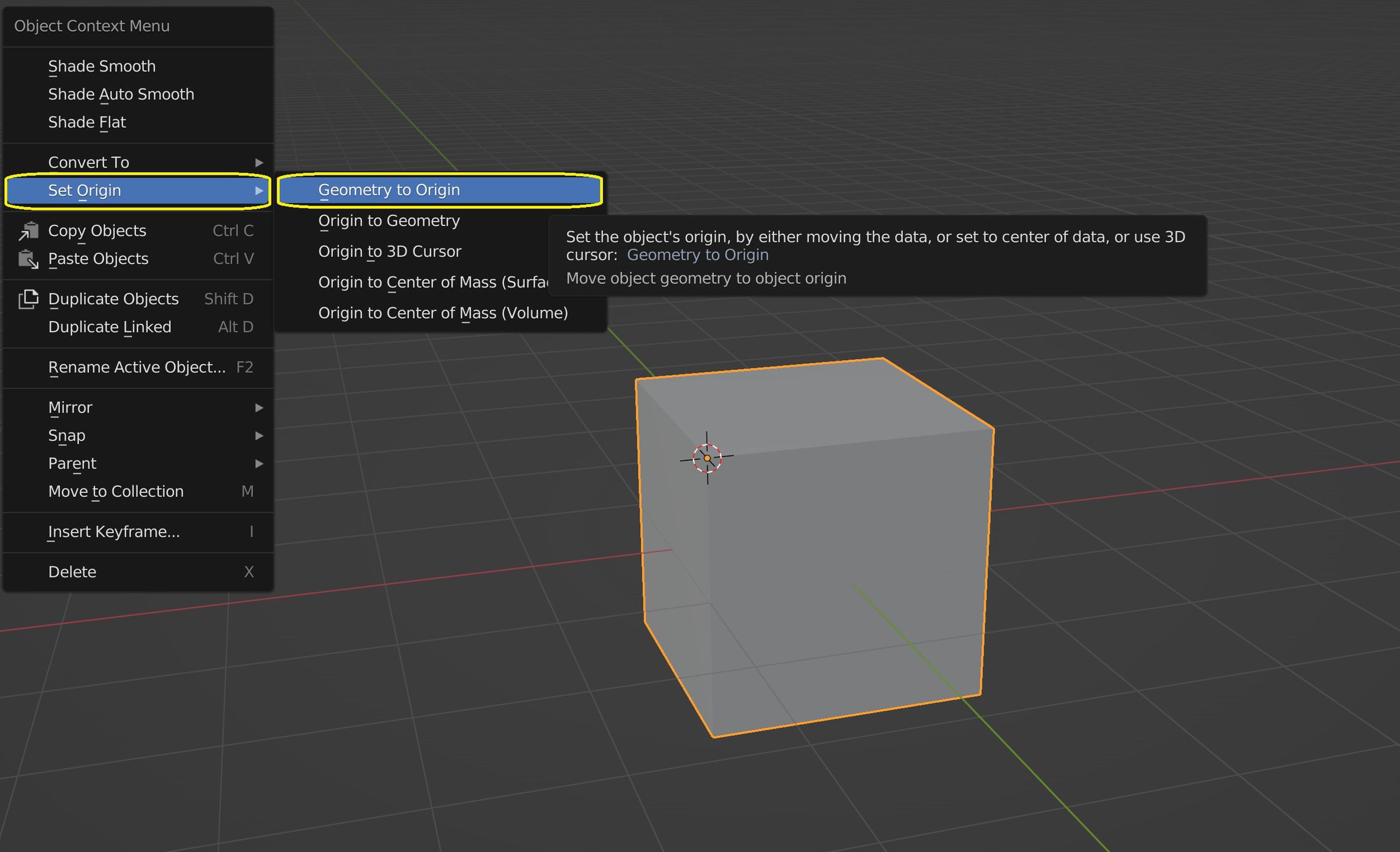The height and width of the screenshot is (852, 1400).
Task: Select Geometry to Origin
Action: [389, 189]
